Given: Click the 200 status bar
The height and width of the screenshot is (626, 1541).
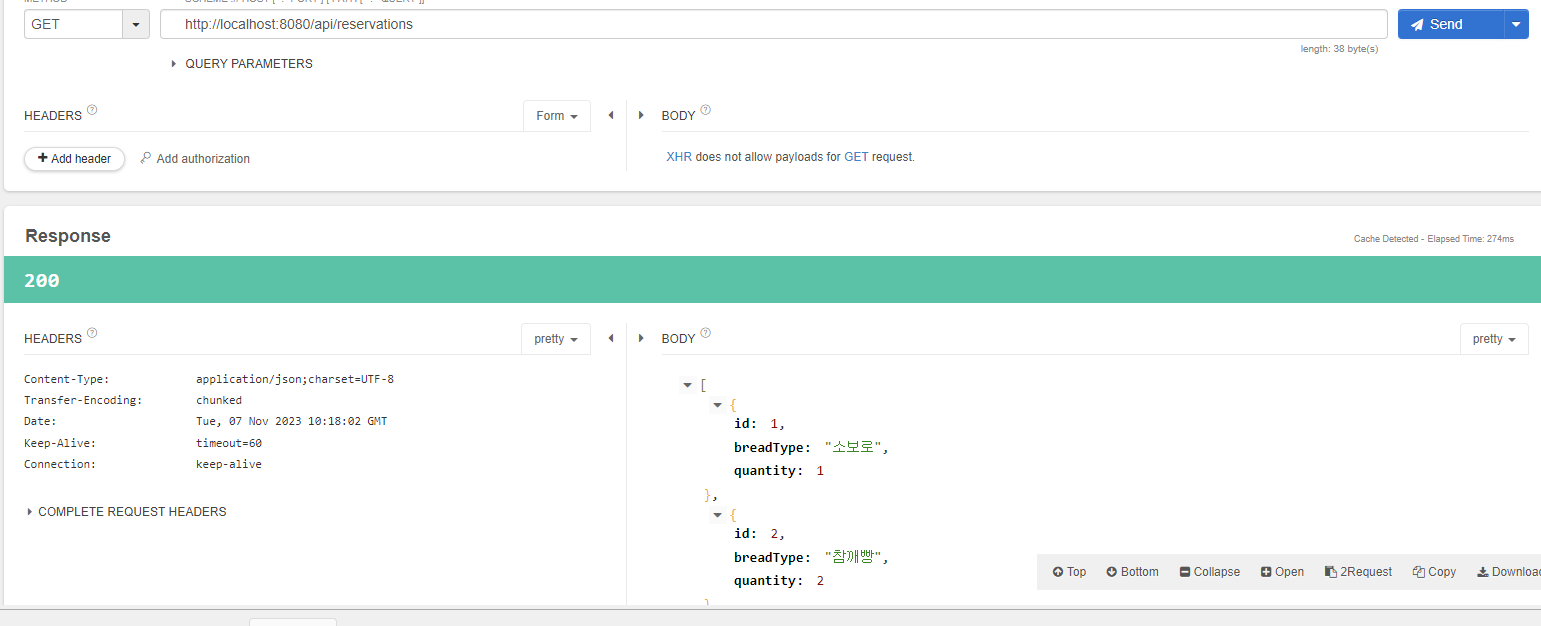Looking at the screenshot, I should [770, 280].
